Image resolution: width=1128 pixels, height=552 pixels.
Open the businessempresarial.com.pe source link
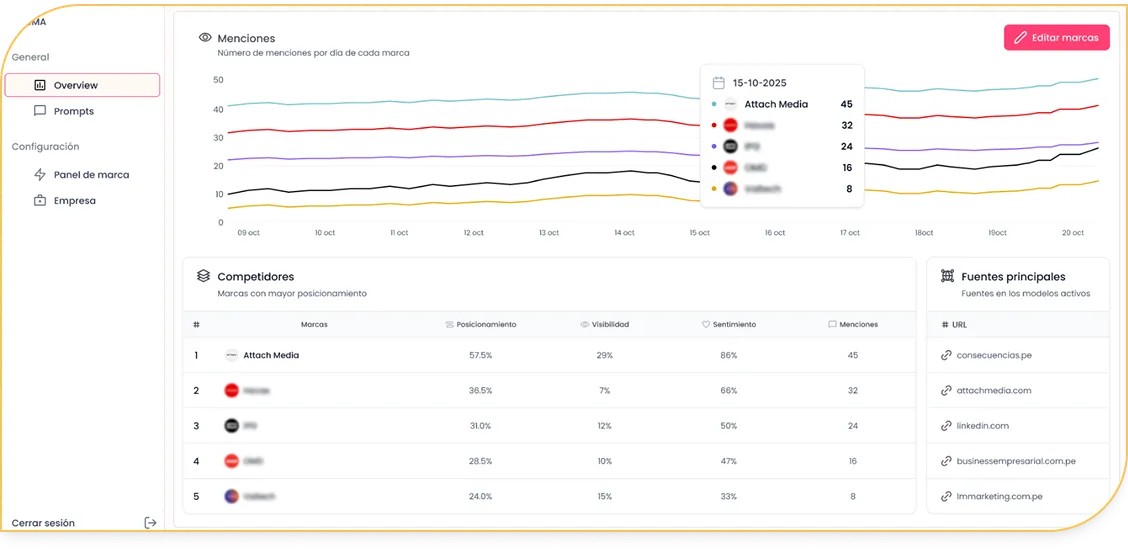pos(1016,461)
